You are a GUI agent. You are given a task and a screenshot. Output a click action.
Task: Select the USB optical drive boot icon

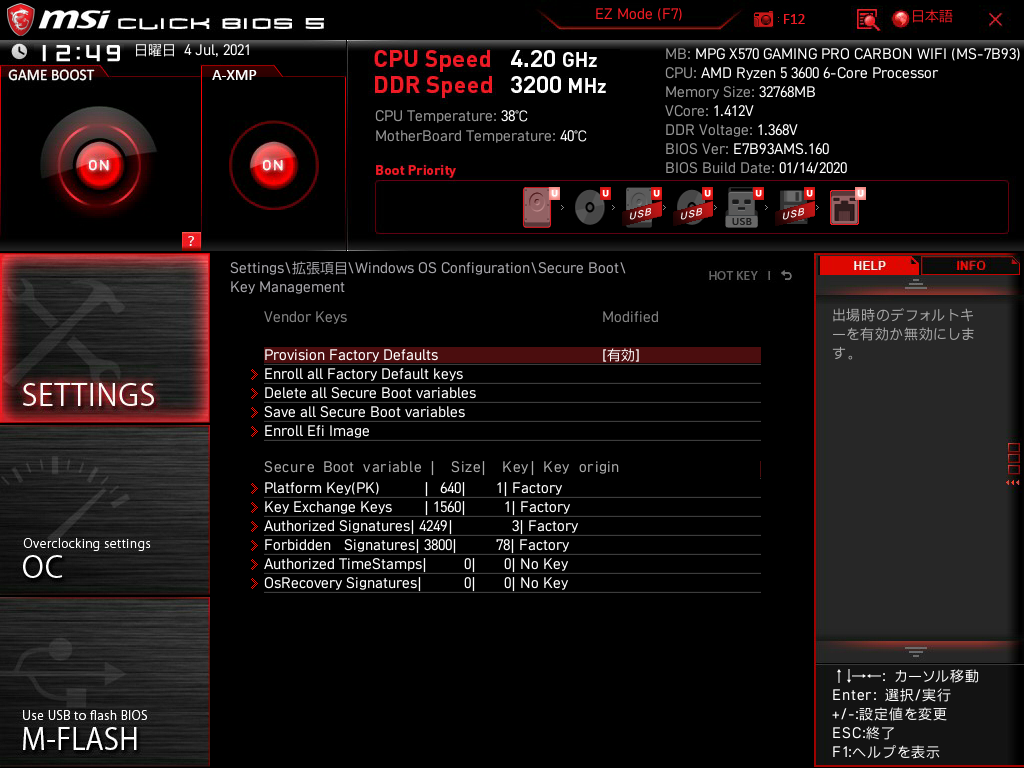click(x=694, y=208)
